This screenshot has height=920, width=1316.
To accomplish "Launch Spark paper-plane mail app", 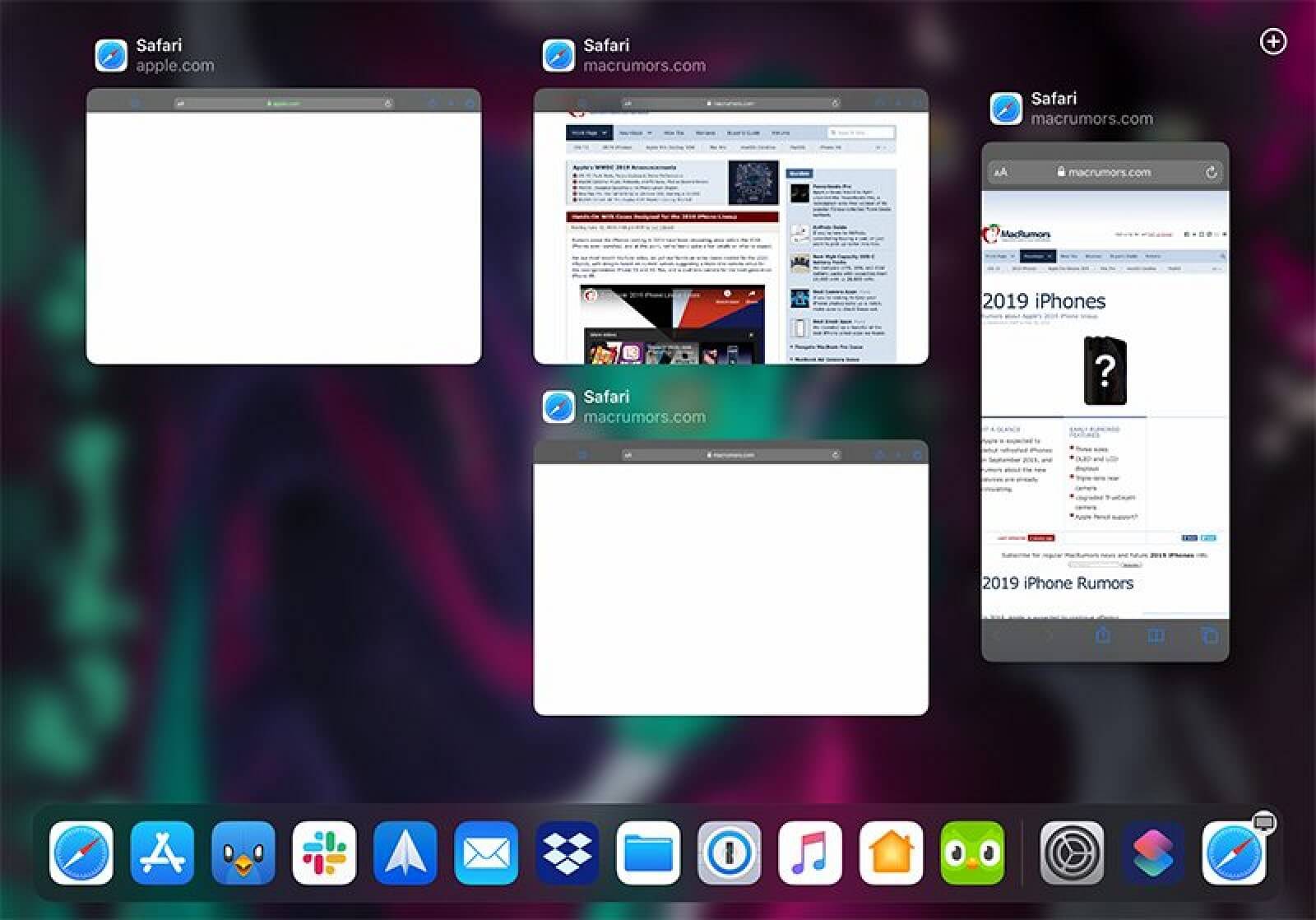I will (x=405, y=853).
